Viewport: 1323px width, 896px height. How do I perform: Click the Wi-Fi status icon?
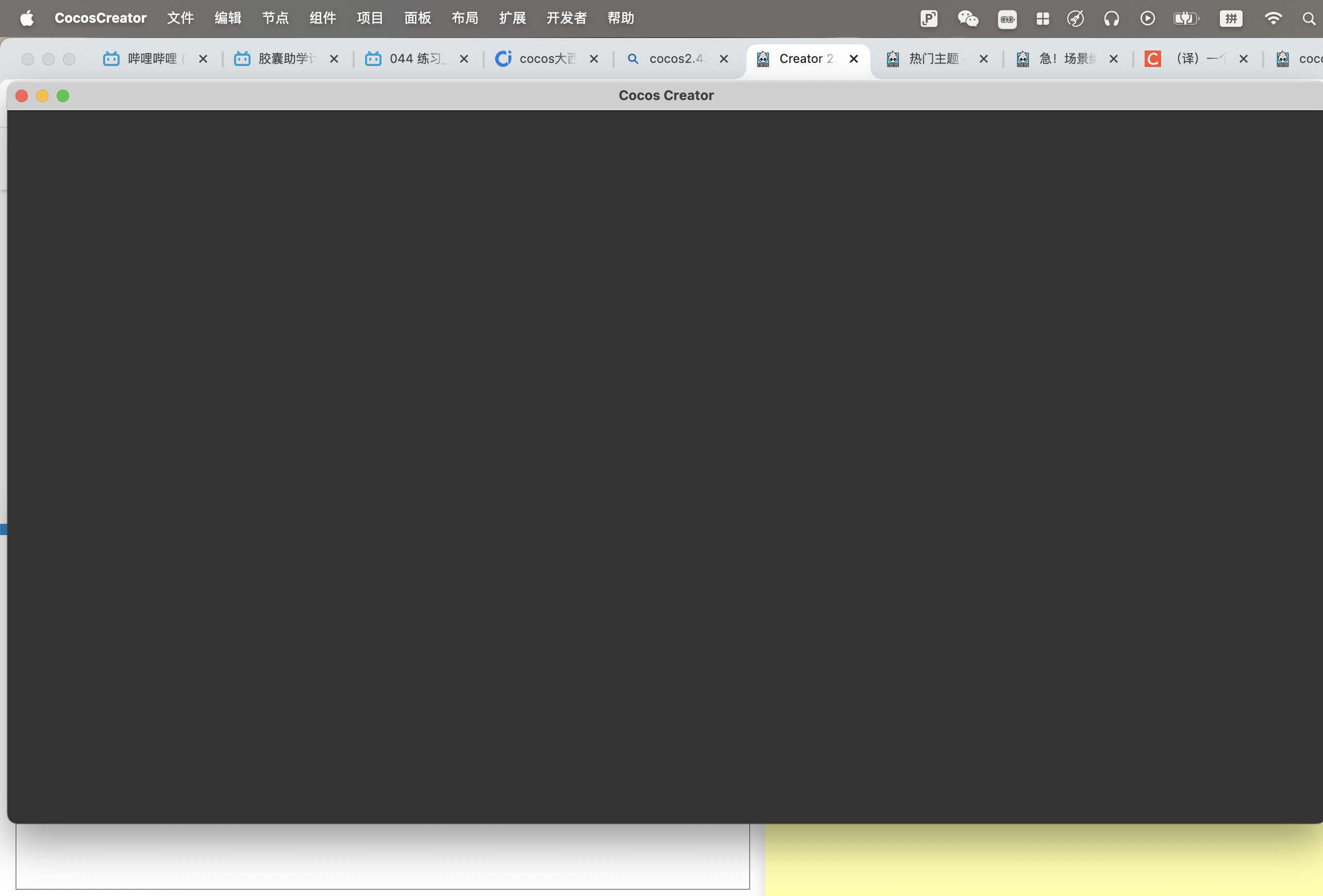point(1273,19)
